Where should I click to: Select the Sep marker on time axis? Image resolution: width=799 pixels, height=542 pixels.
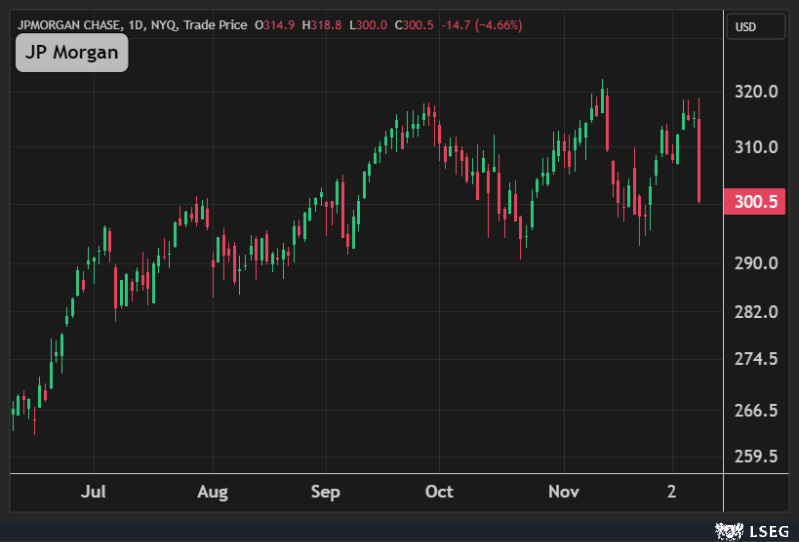point(326,492)
